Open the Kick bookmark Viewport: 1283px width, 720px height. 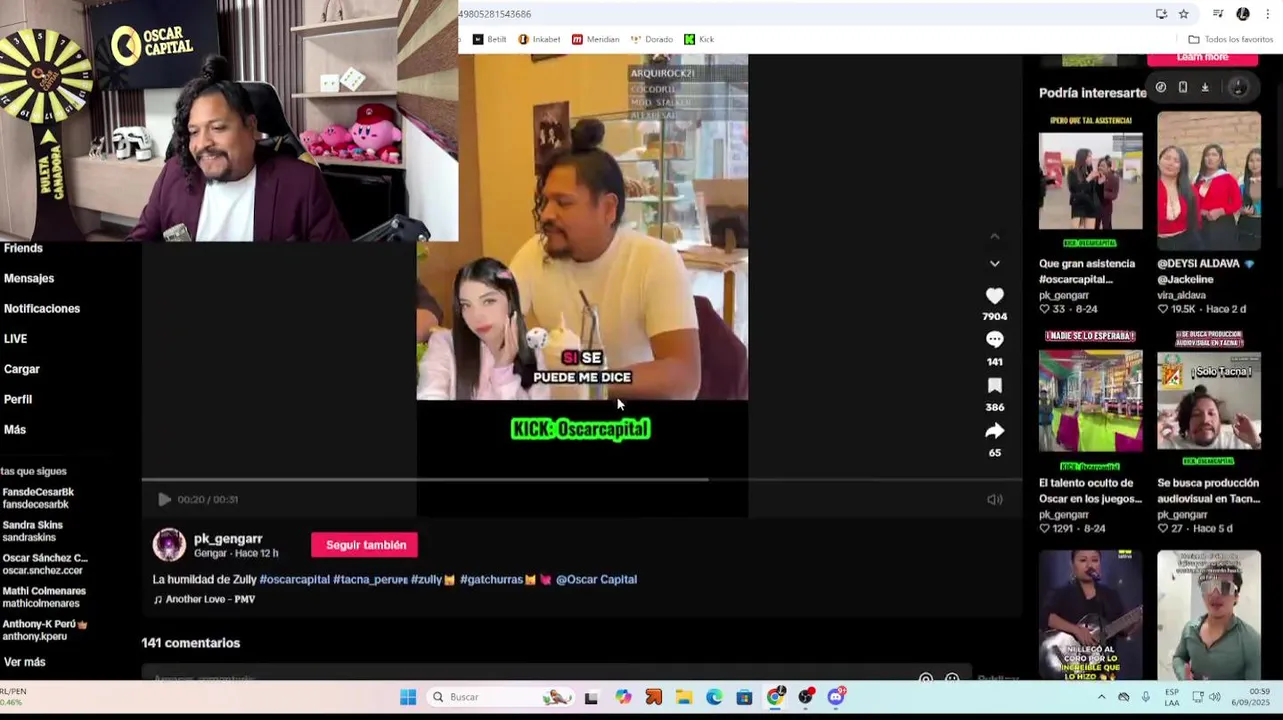699,39
